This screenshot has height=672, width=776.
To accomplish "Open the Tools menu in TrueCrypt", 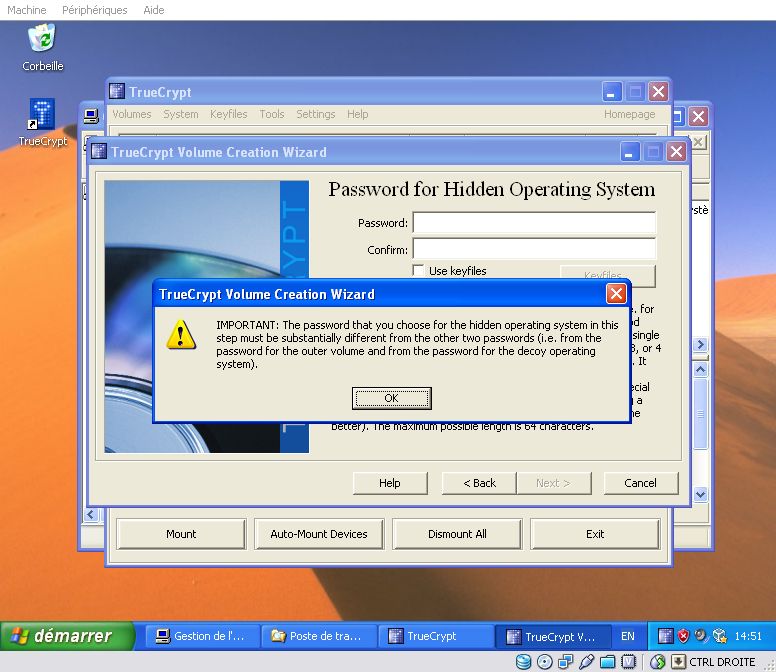I will (272, 114).
